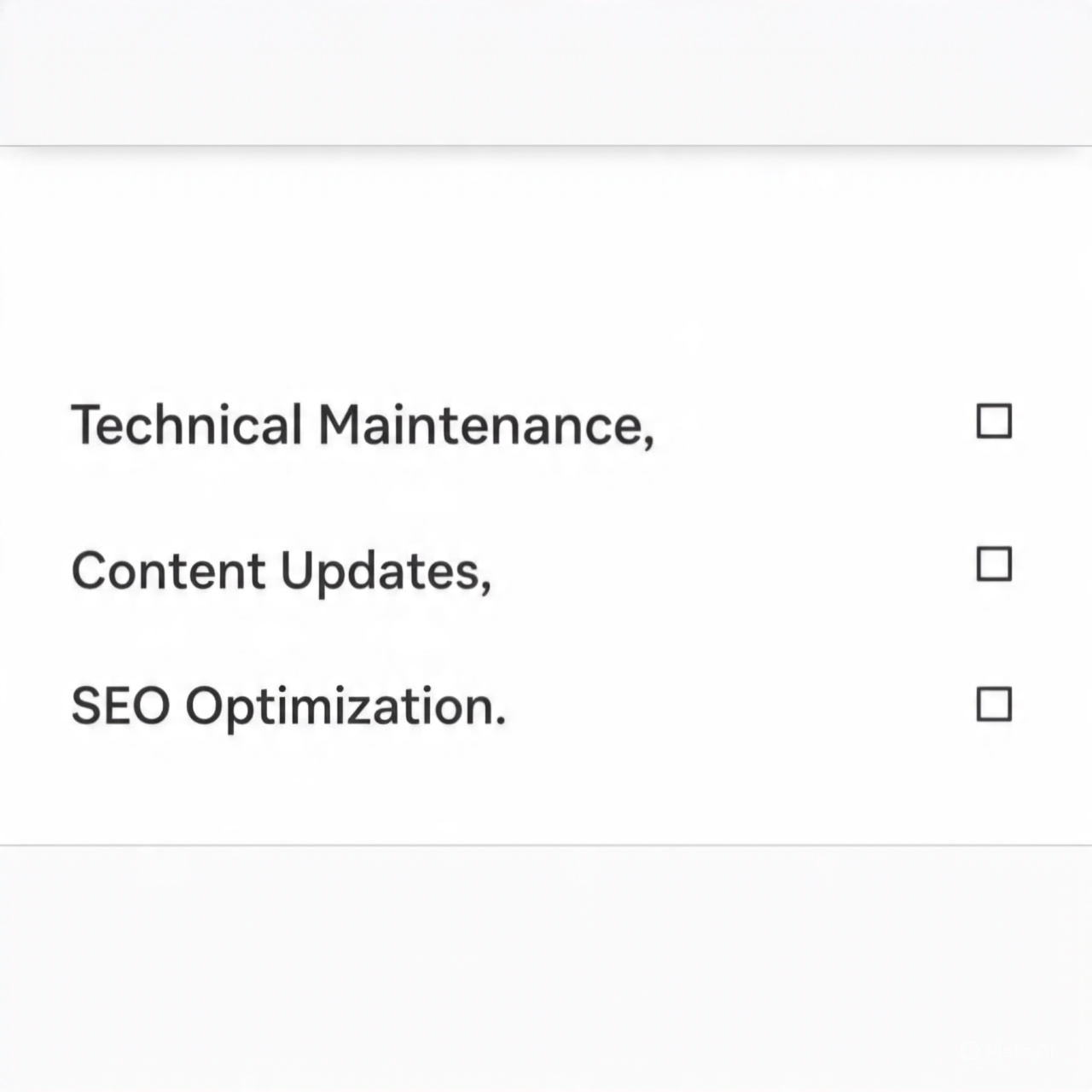1092x1092 pixels.
Task: Click the Content Updates label text
Action: pos(282,570)
